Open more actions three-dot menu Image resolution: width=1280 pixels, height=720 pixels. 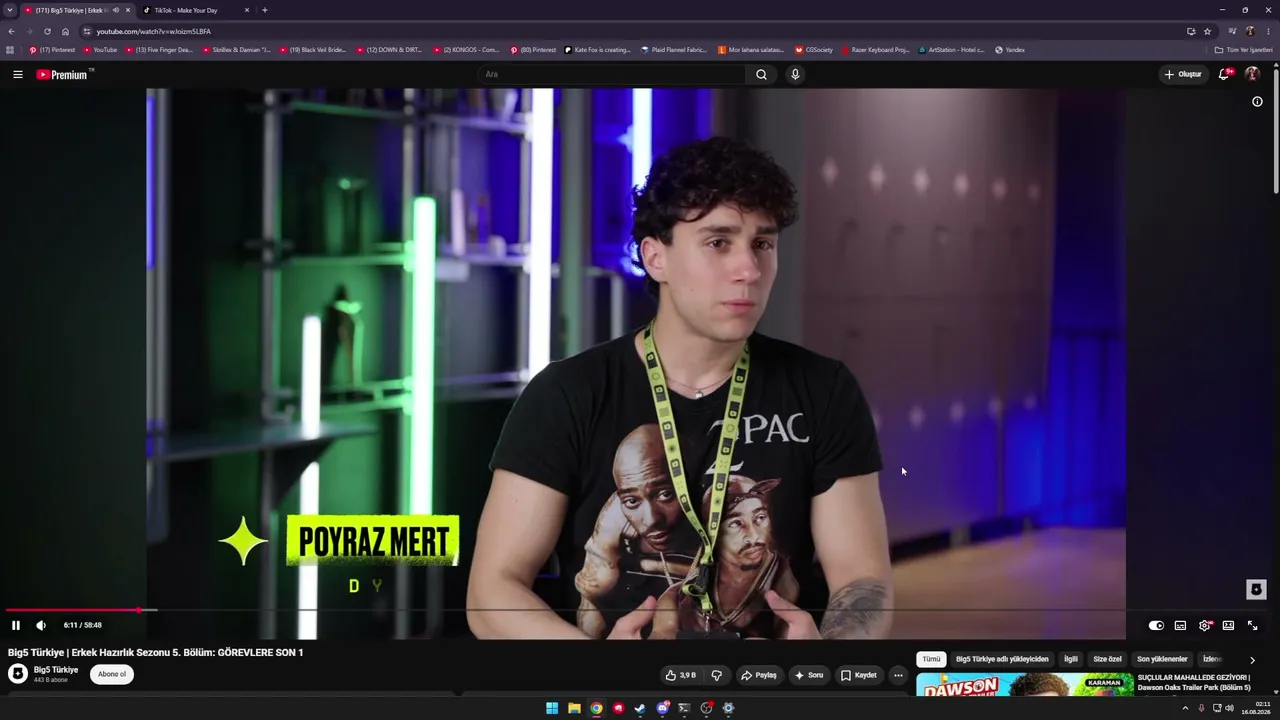898,675
